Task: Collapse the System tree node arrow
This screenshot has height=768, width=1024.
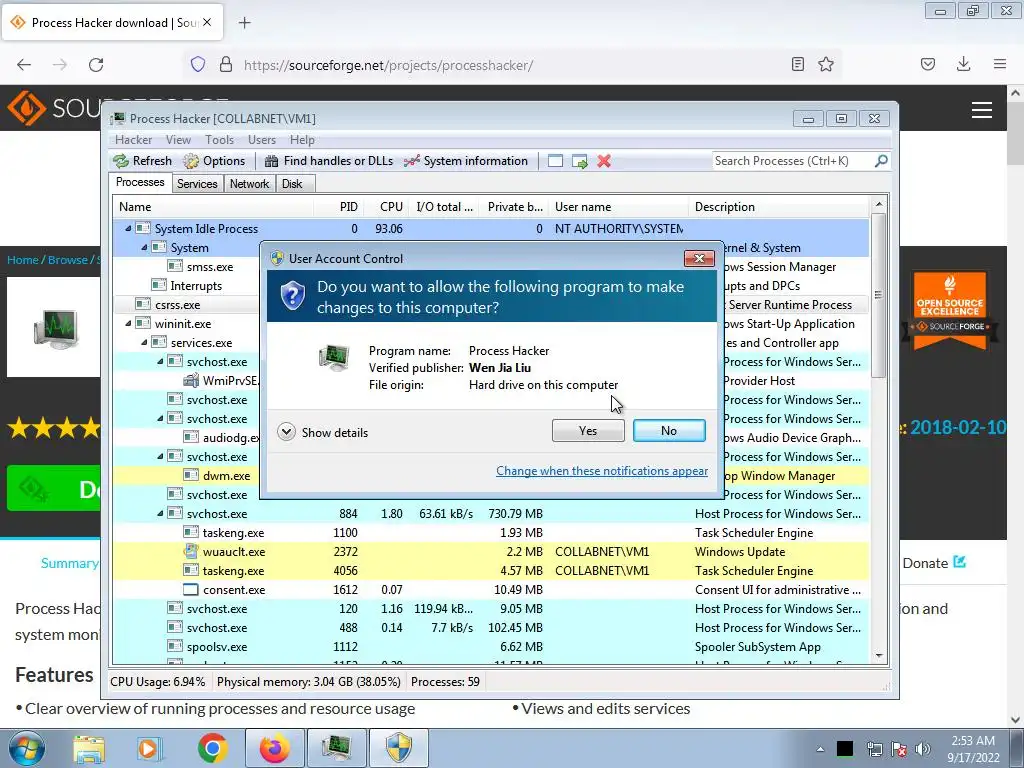Action: point(144,248)
